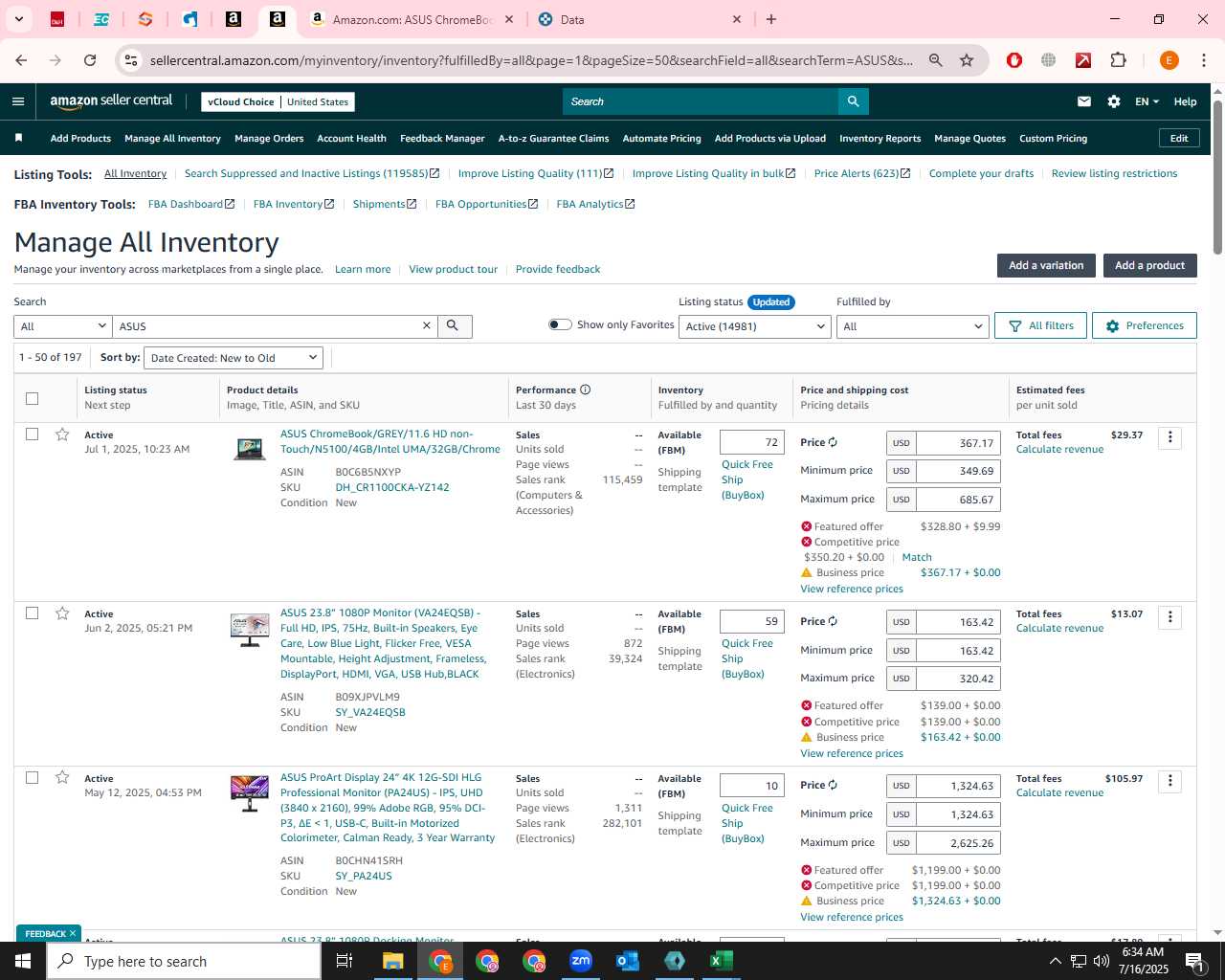
Task: Click price sync icon for ChromeBook row
Action: pyautogui.click(x=833, y=442)
